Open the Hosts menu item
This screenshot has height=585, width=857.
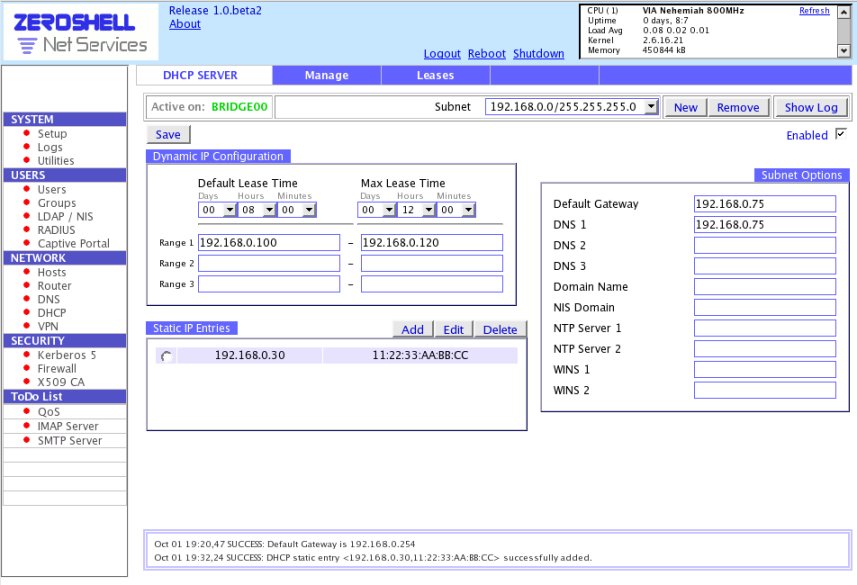point(51,272)
